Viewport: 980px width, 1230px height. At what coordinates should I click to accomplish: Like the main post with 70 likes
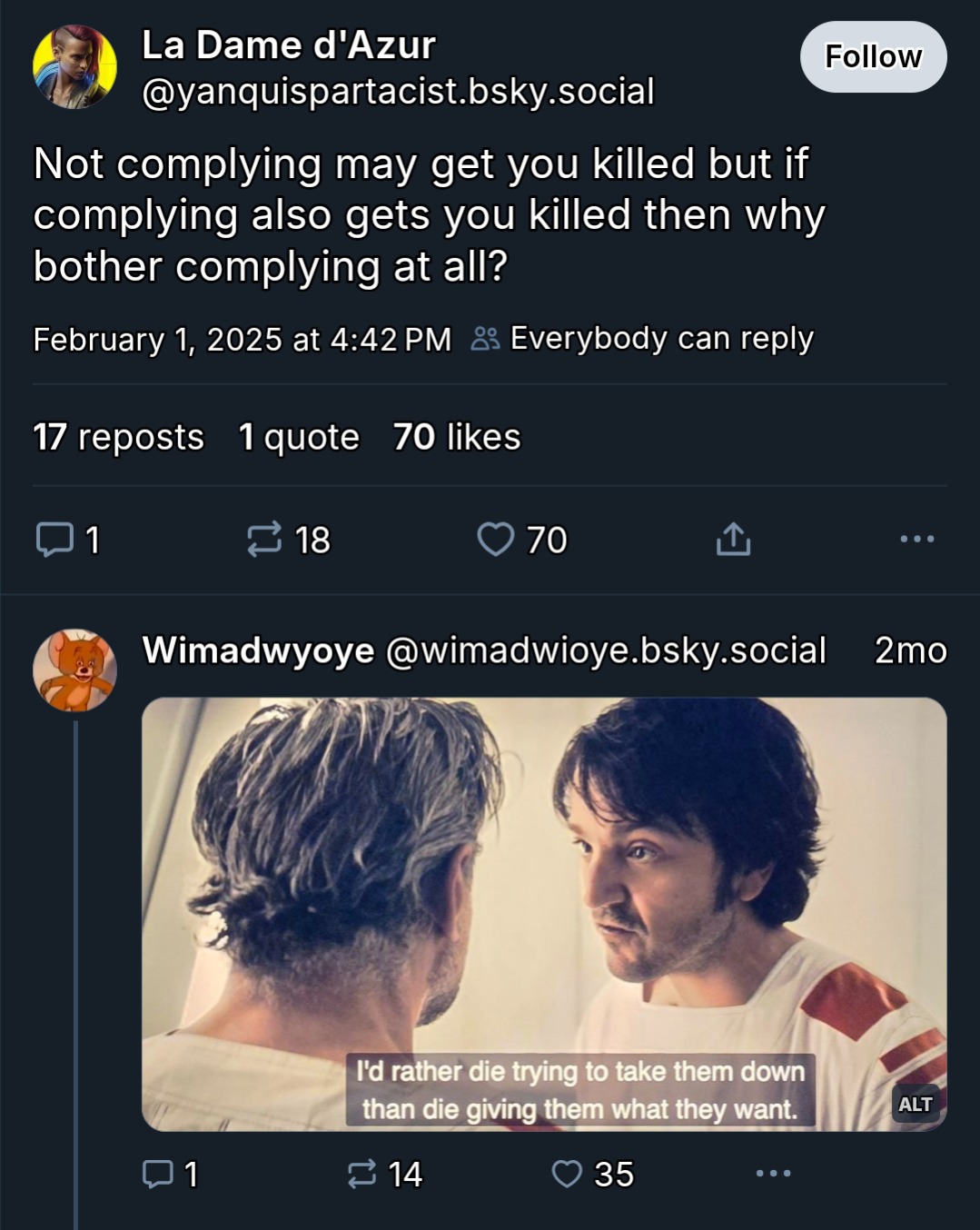[x=496, y=540]
